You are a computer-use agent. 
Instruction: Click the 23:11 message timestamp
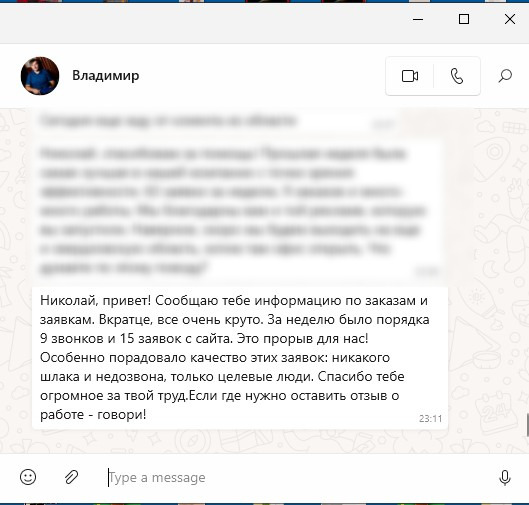(430, 419)
